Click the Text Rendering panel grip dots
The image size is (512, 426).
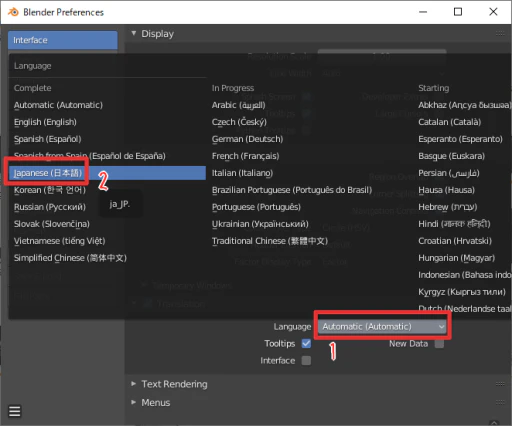pos(500,384)
